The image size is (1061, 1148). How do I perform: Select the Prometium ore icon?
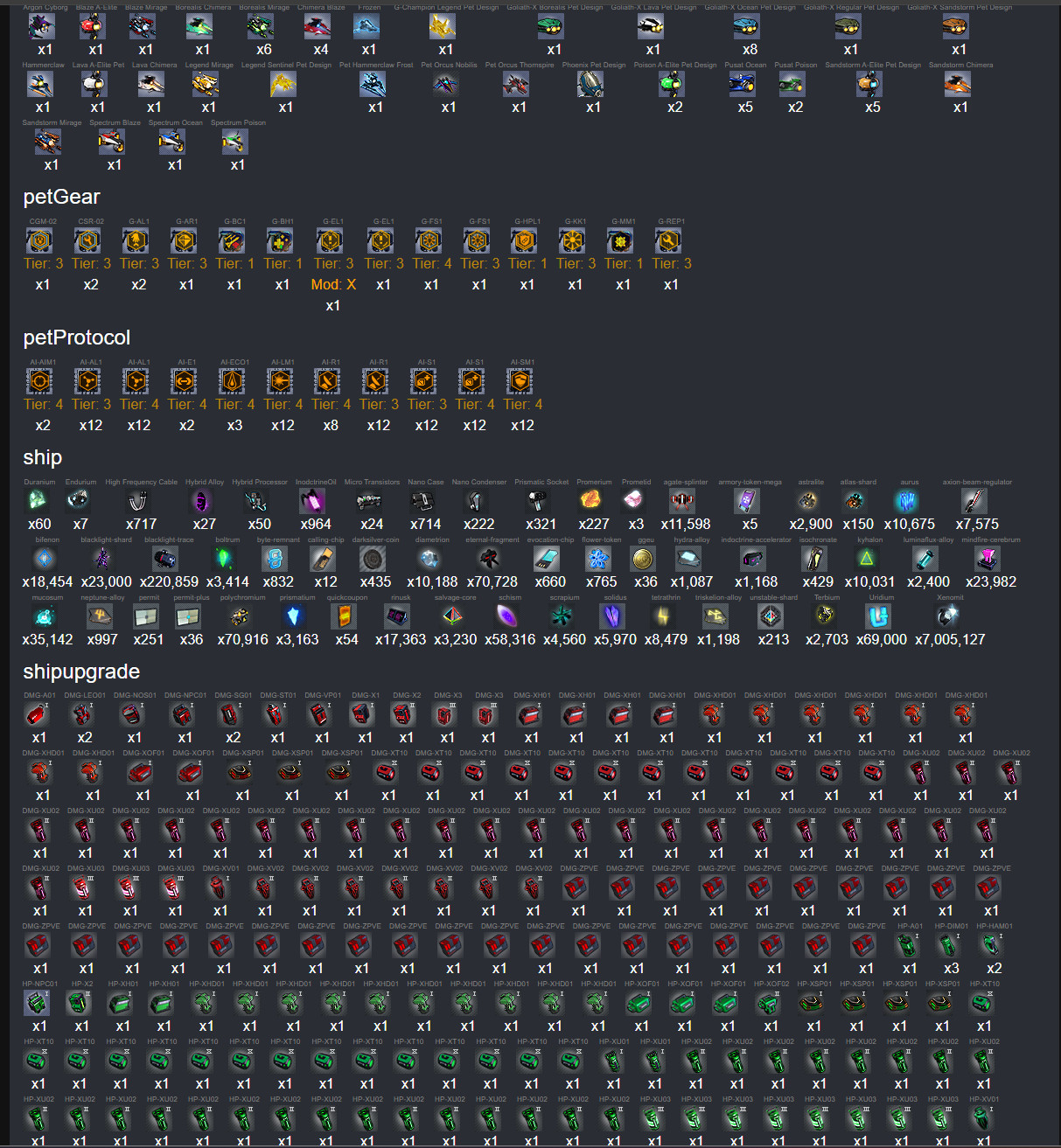pyautogui.click(x=590, y=502)
